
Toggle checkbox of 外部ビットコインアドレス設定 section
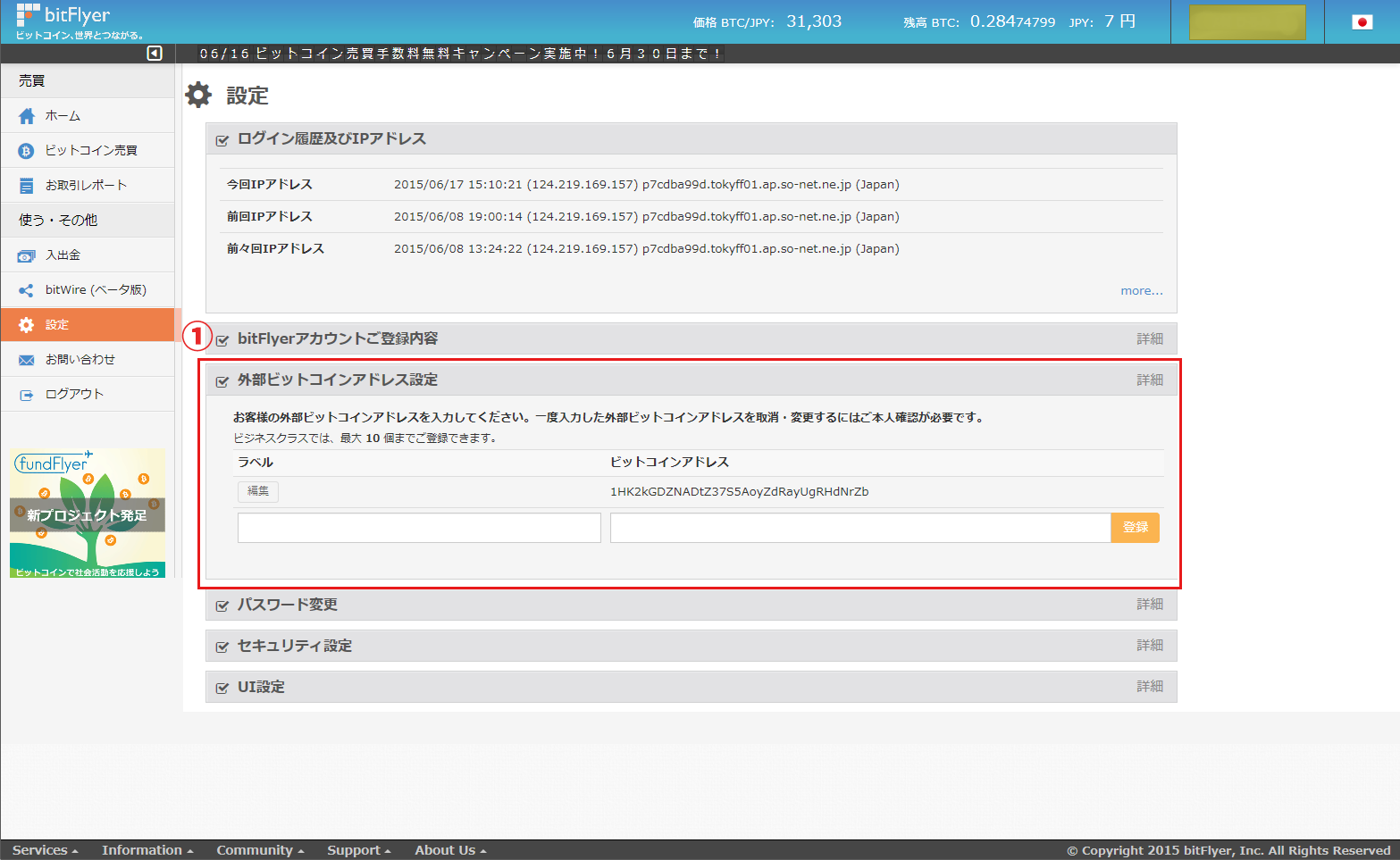(x=222, y=381)
